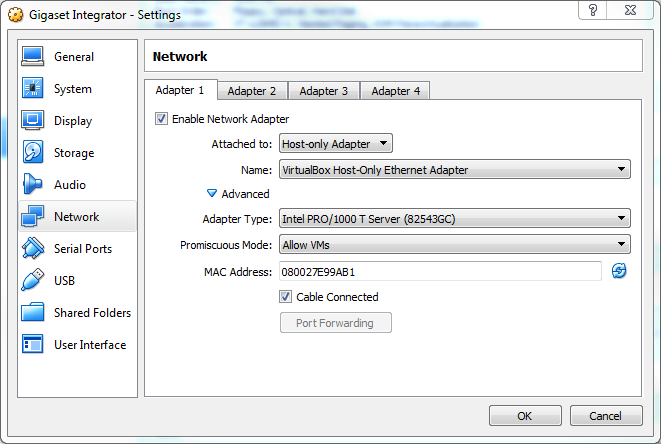Click the Gigaset Integrator gear title icon
The image size is (661, 444).
pyautogui.click(x=16, y=15)
